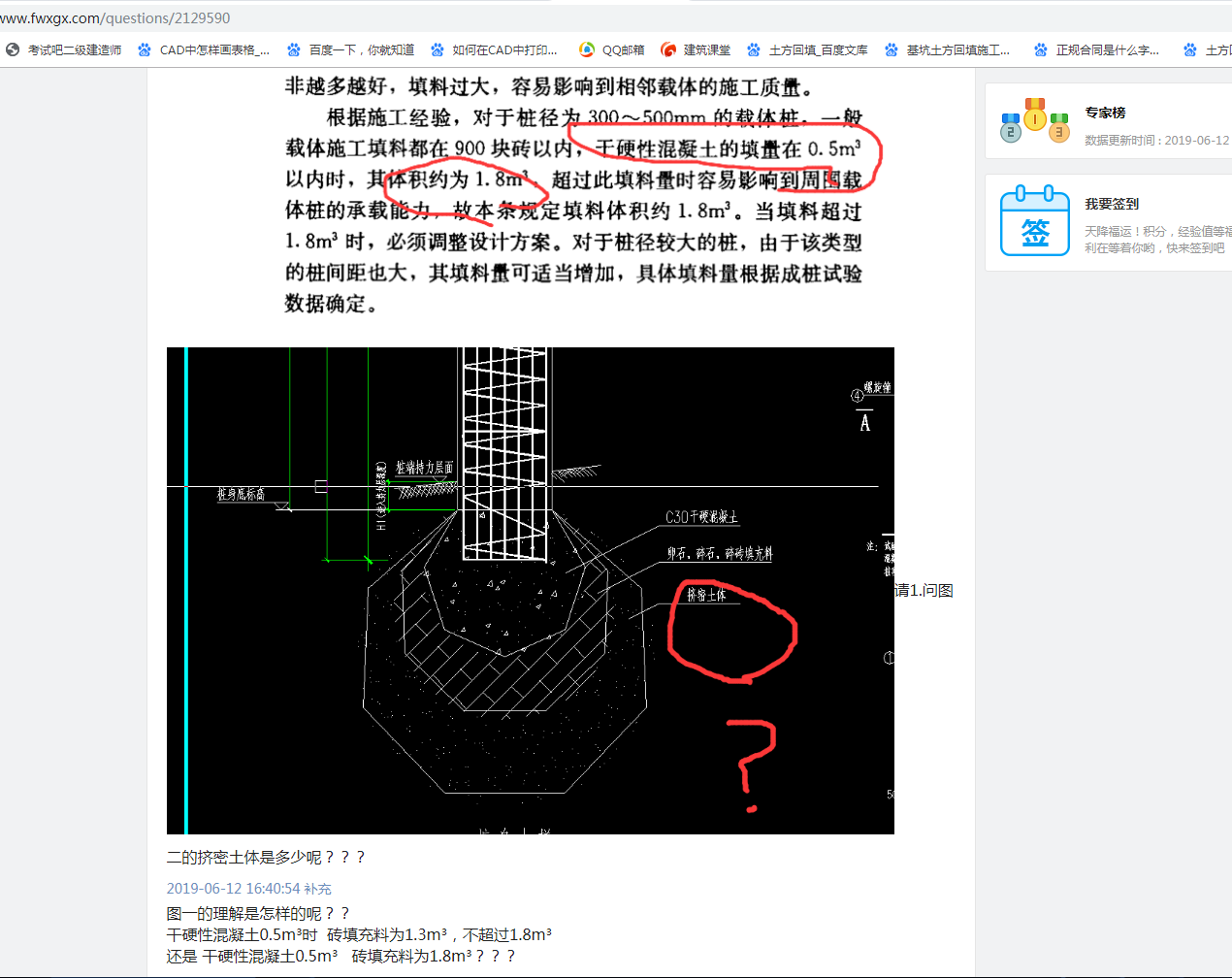The width and height of the screenshot is (1232, 978).
Task: Click the 数据更新时间 2019-06-12 text
Action: coord(1157,140)
